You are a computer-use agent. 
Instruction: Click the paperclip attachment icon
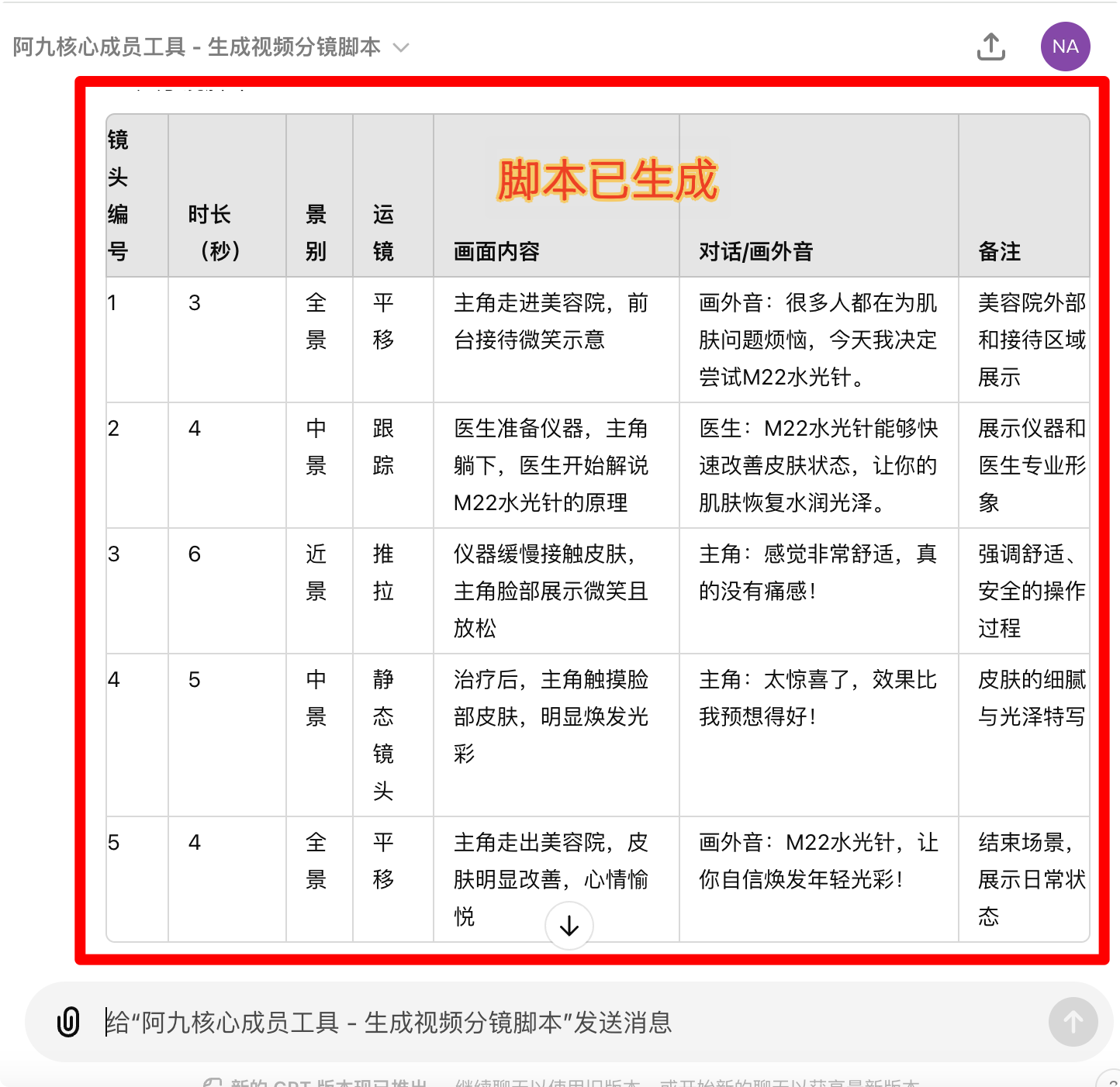(68, 1022)
